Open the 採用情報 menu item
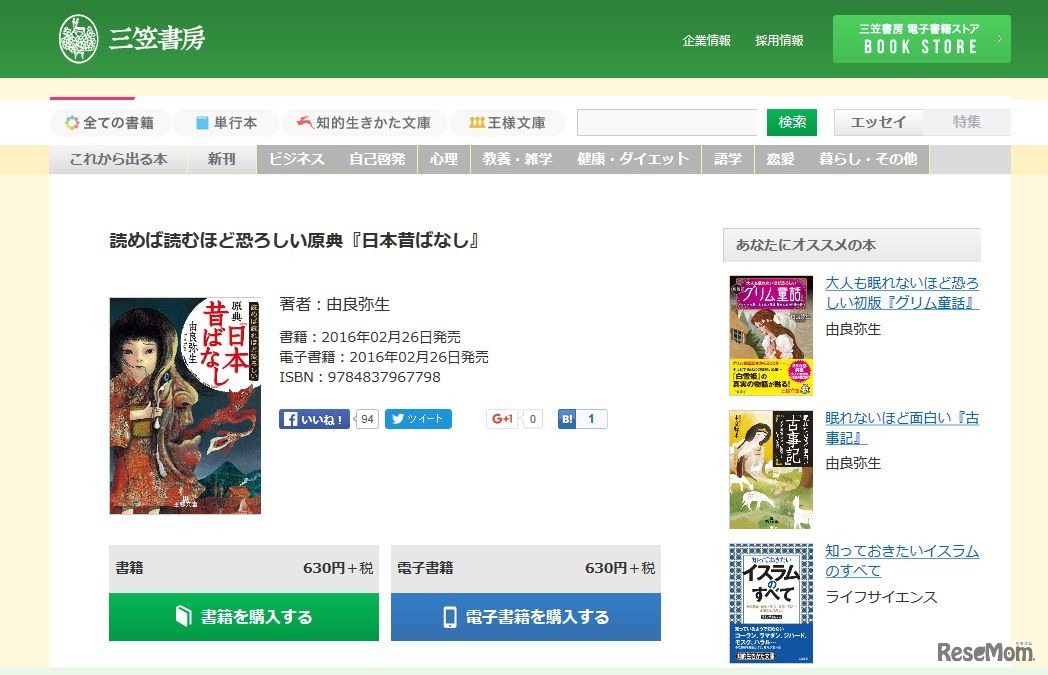This screenshot has width=1048, height=675. [779, 40]
